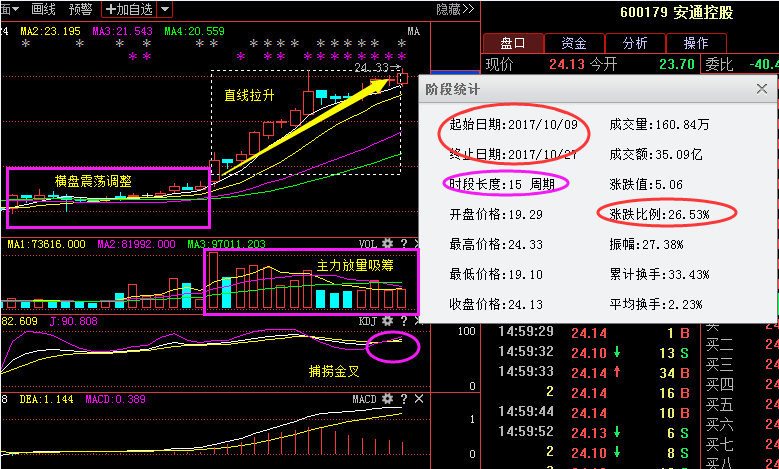This screenshot has height=469, width=779.
Task: Click the VOL indicator help question mark
Action: point(403,244)
